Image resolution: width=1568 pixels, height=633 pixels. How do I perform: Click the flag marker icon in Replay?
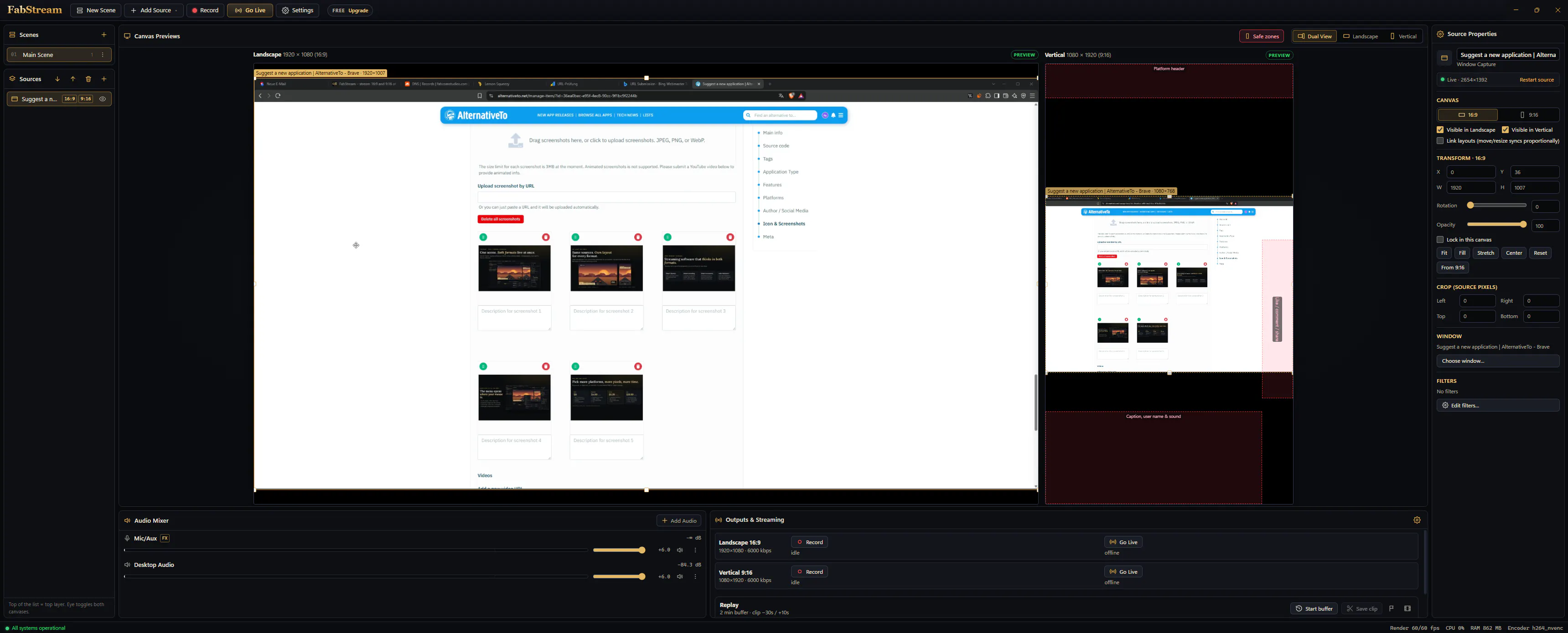(1392, 608)
